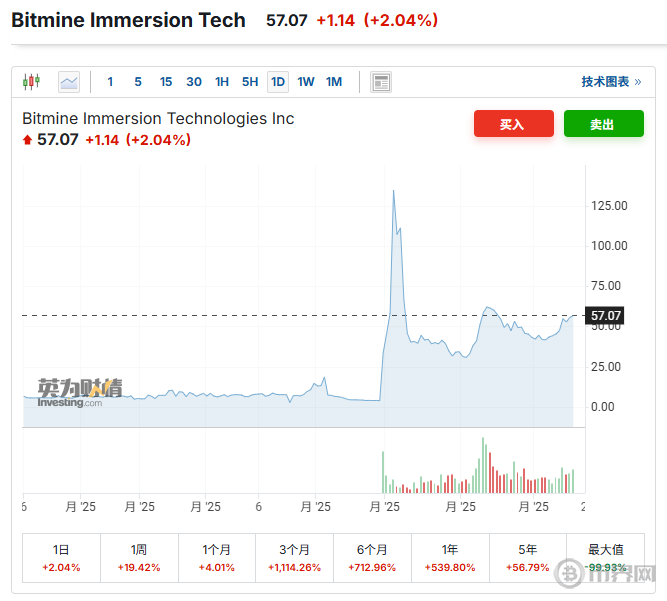
Task: Switch to area chart type
Action: 68,82
